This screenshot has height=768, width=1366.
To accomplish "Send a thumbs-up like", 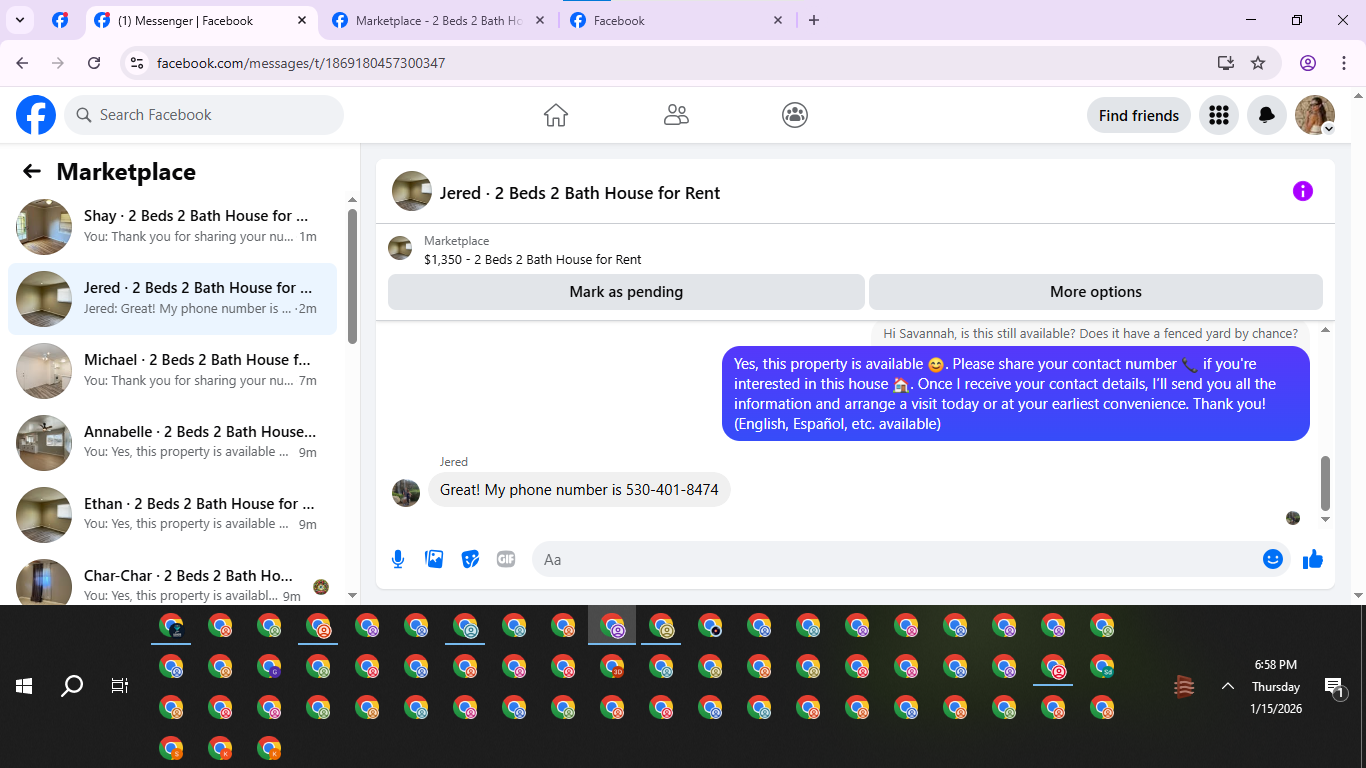I will (x=1313, y=559).
